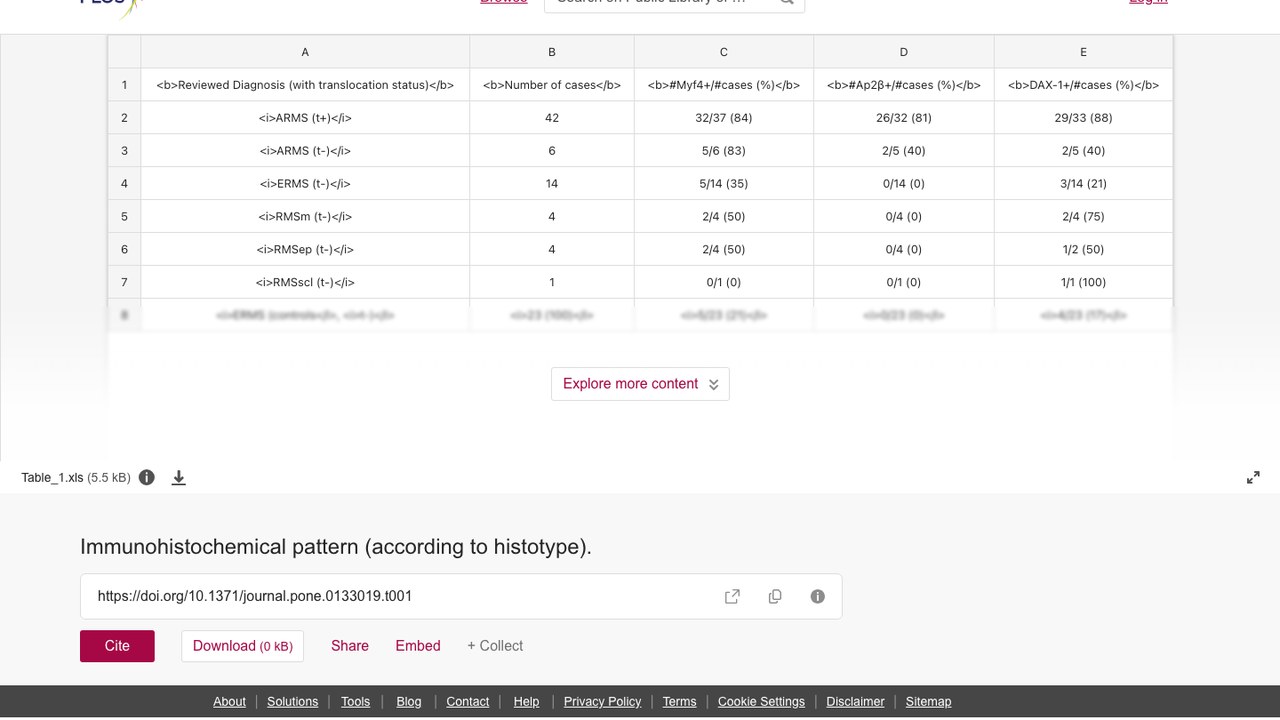Open the Tools footer link
1280x720 pixels.
pos(355,702)
